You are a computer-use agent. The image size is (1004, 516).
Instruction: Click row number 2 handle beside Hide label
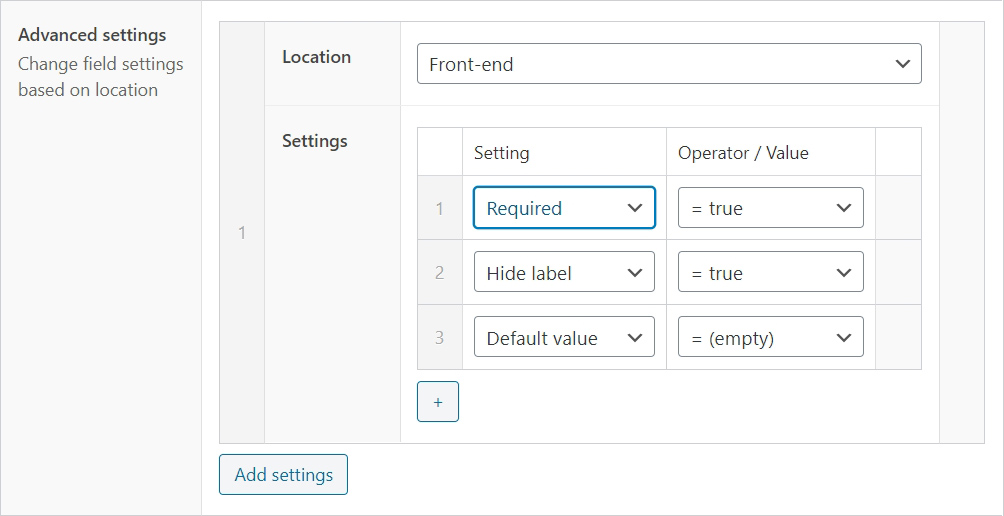439,273
